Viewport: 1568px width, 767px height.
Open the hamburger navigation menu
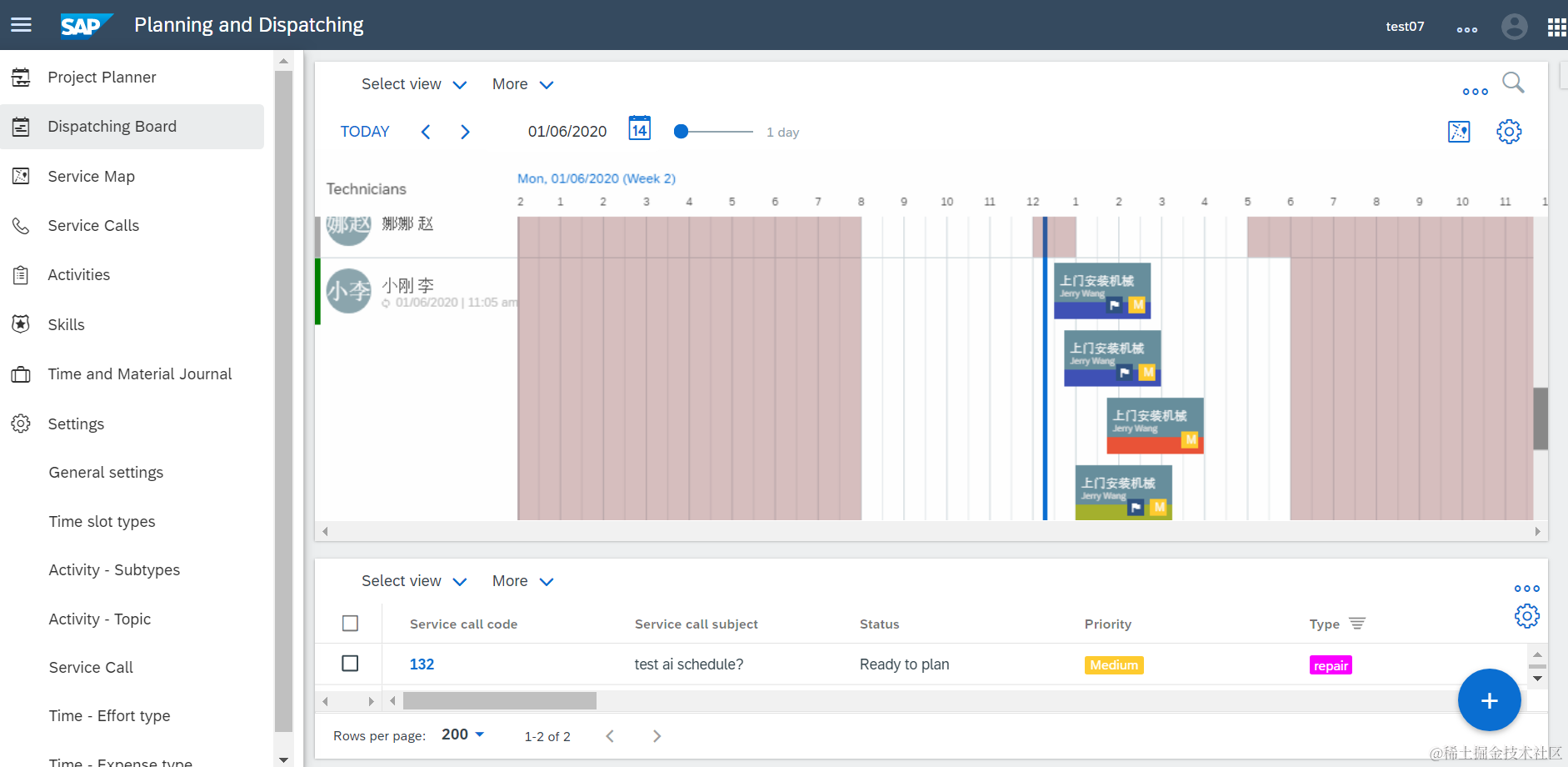tap(21, 25)
